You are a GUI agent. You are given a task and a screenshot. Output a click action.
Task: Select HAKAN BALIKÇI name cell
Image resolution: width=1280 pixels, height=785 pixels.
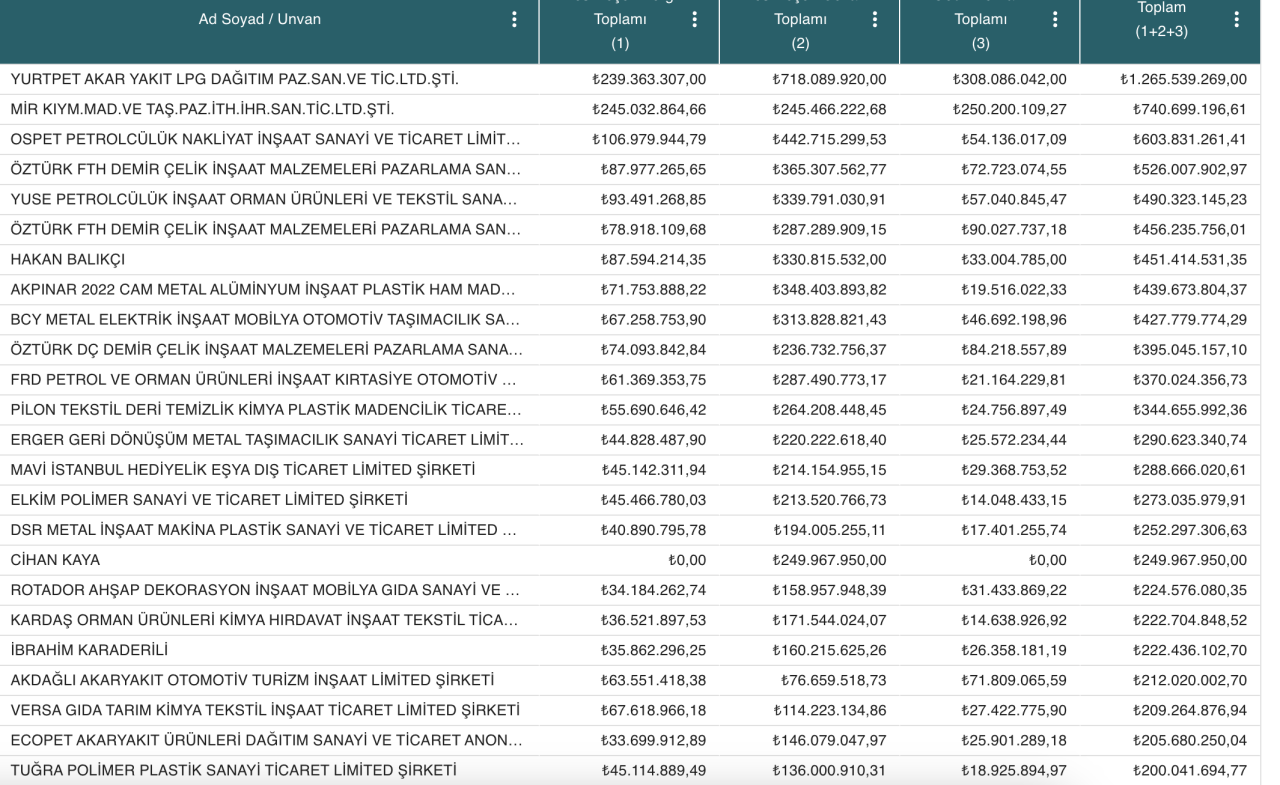(67, 259)
